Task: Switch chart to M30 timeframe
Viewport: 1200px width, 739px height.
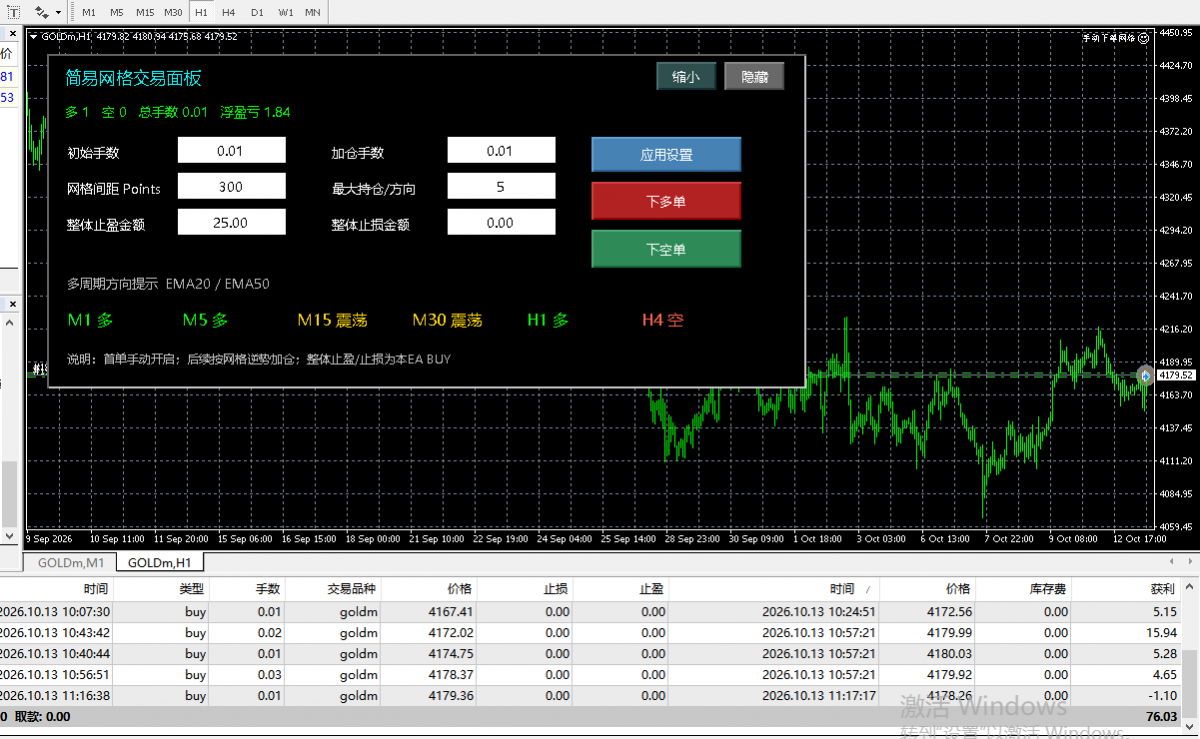Action: tap(173, 12)
